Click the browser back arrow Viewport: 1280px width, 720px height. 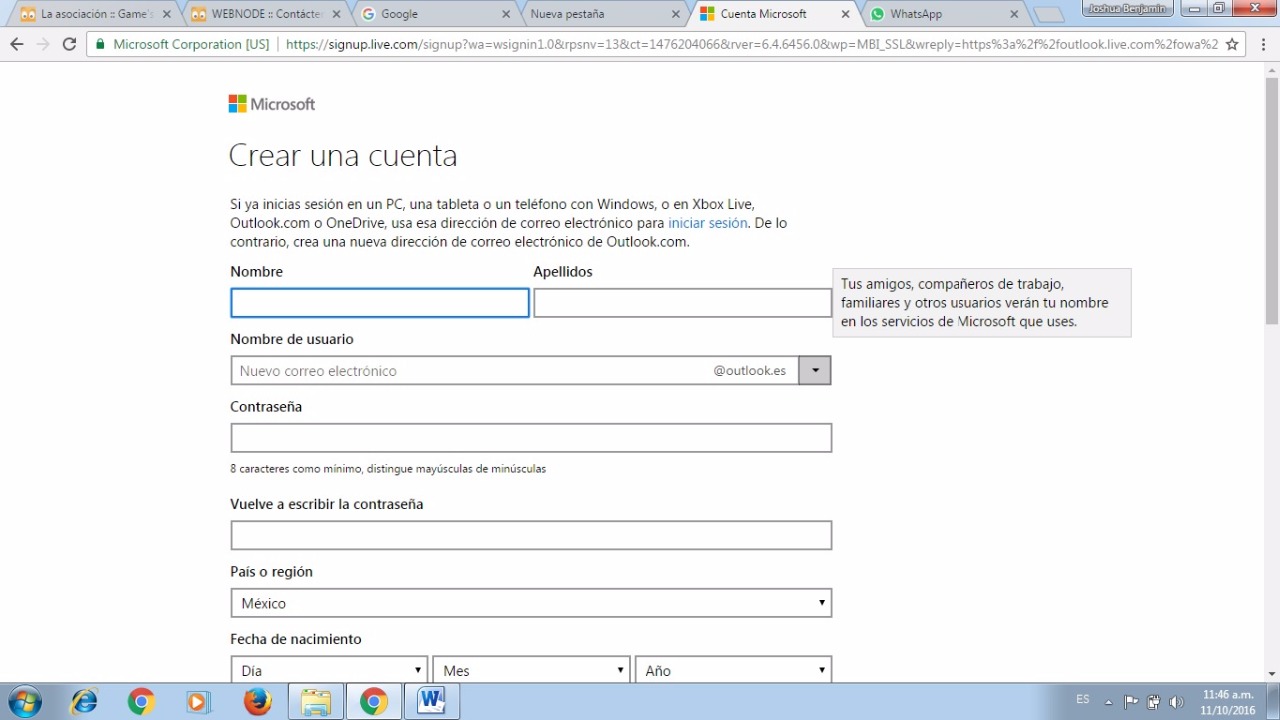16,44
